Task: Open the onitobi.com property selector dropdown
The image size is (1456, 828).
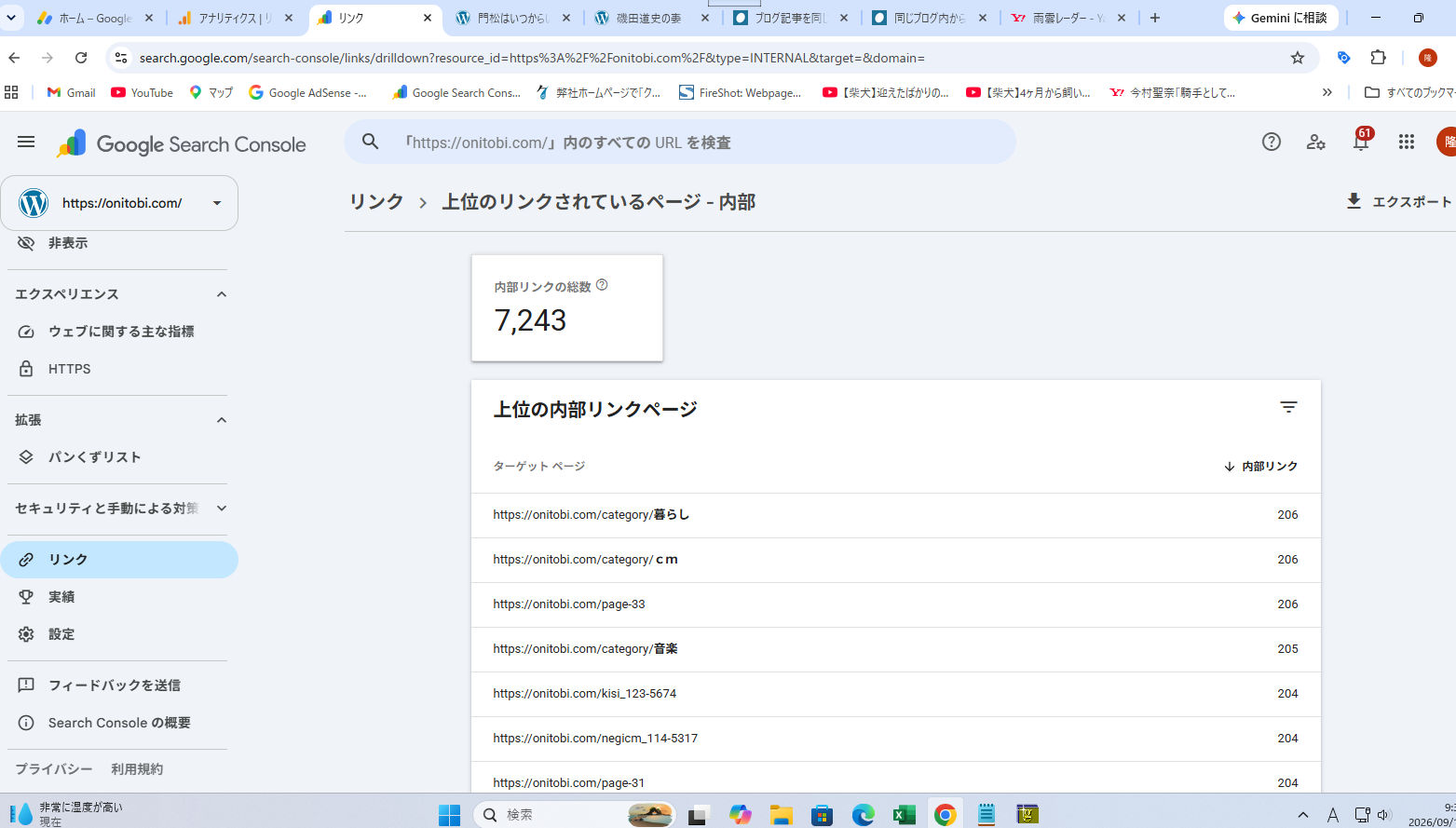Action: tap(119, 203)
